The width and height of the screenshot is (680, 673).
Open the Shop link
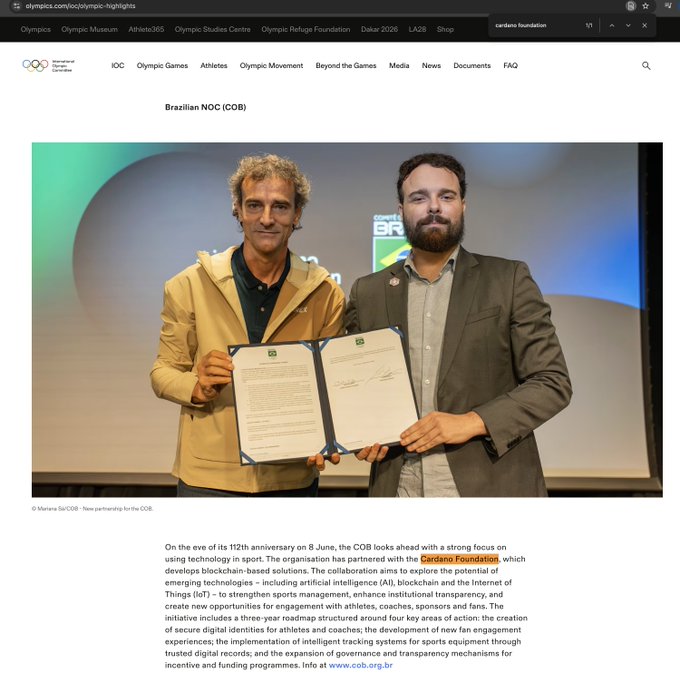(x=445, y=29)
